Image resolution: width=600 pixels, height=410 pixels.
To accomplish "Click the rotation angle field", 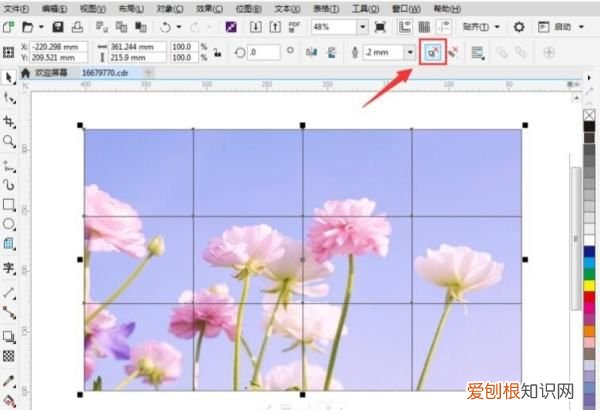I will pos(264,52).
